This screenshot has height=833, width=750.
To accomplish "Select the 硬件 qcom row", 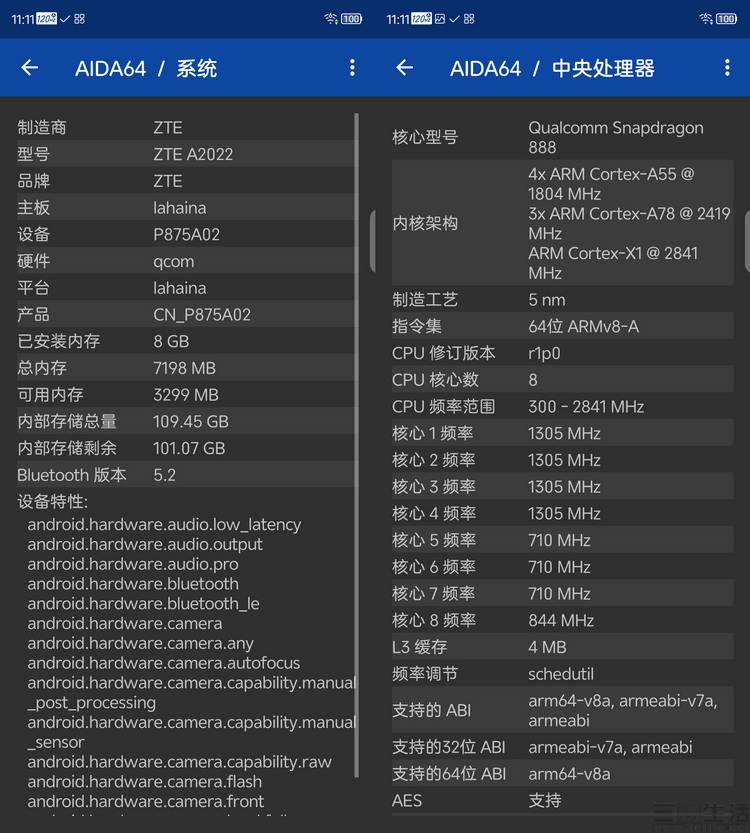I will pos(185,261).
